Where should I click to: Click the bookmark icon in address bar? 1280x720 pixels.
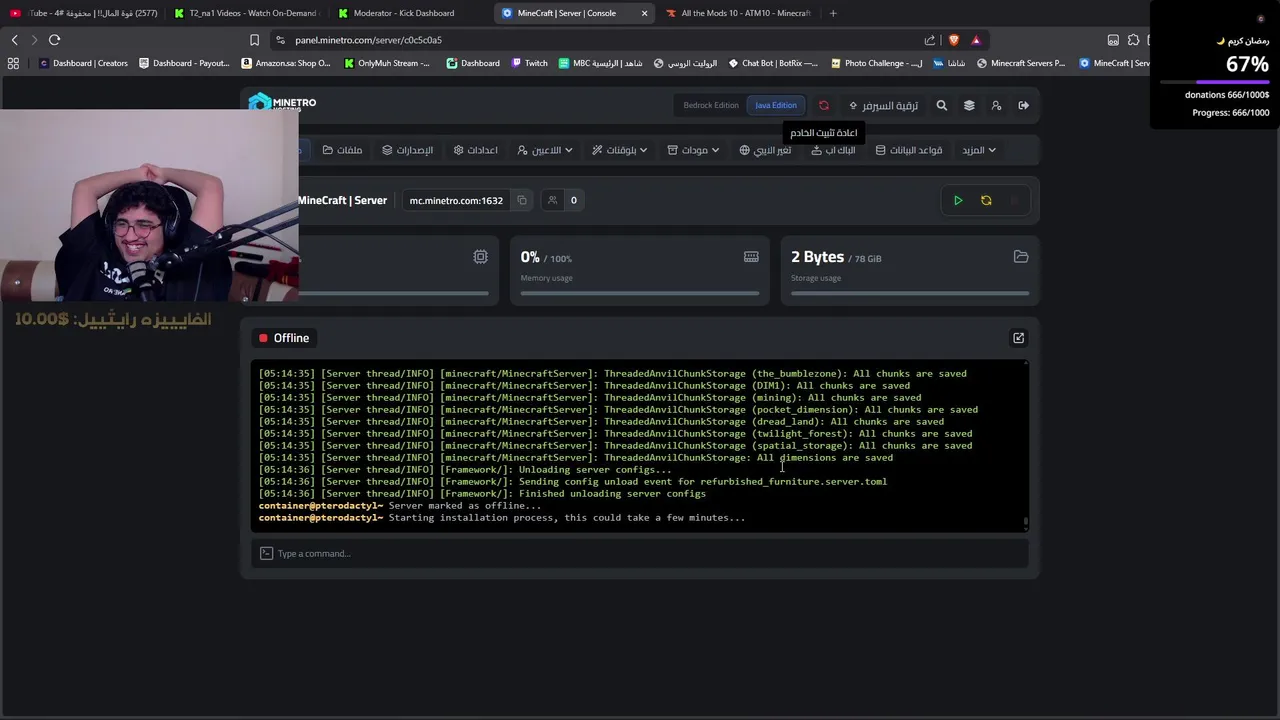254,40
